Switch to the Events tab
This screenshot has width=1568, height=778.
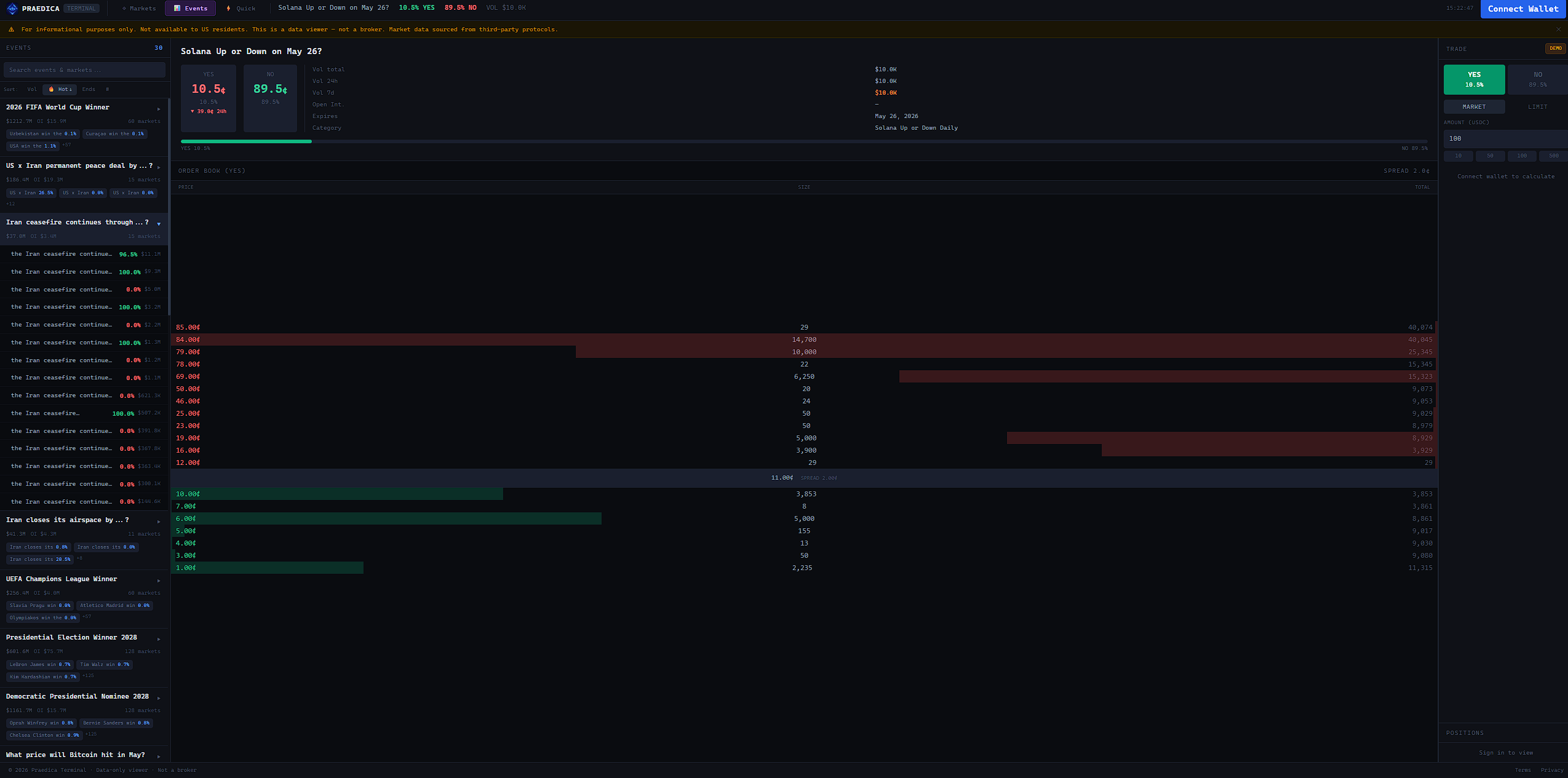190,9
